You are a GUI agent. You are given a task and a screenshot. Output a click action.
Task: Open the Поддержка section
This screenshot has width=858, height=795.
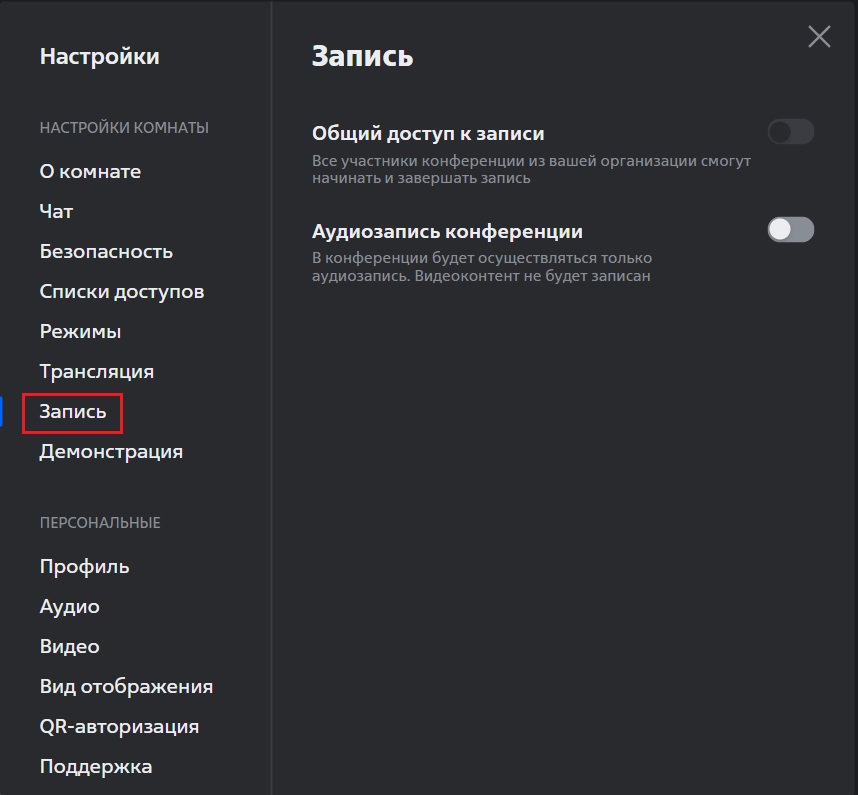[x=96, y=767]
